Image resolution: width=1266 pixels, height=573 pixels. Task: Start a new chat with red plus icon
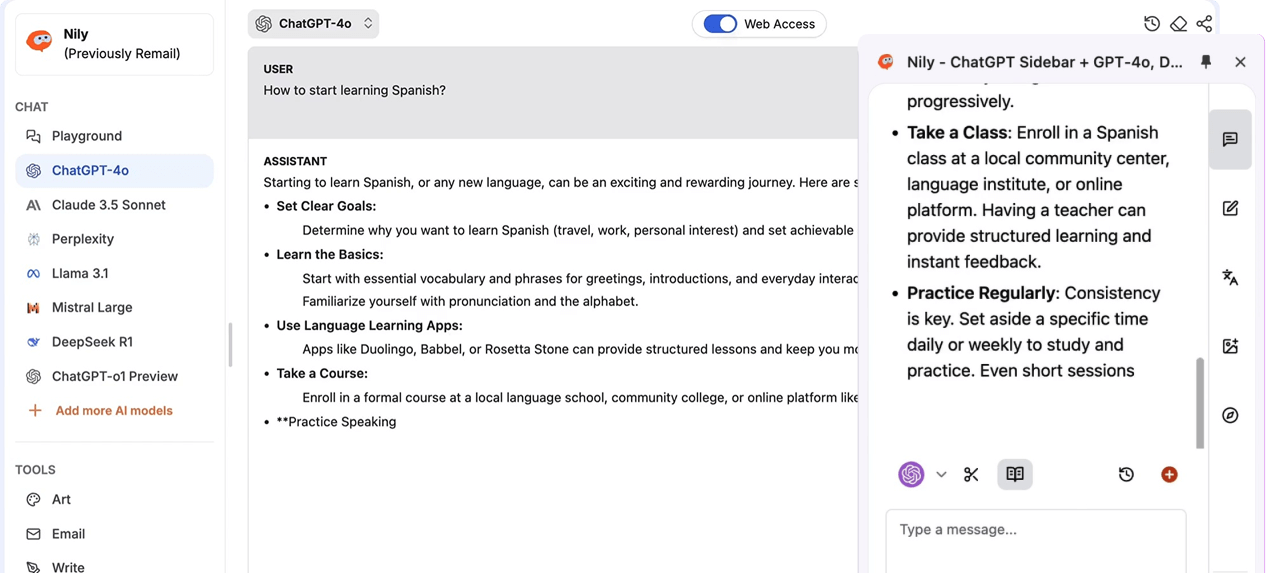[1169, 475]
